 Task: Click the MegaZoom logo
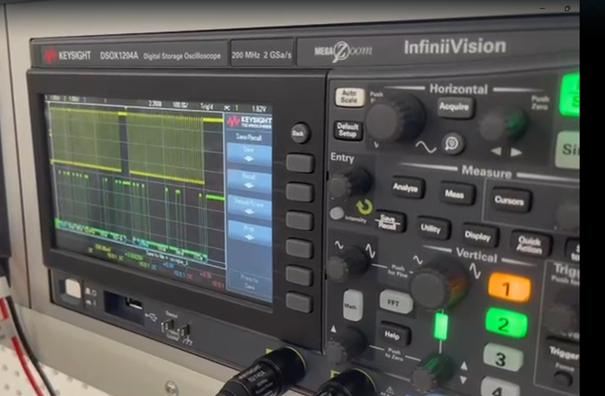click(343, 51)
